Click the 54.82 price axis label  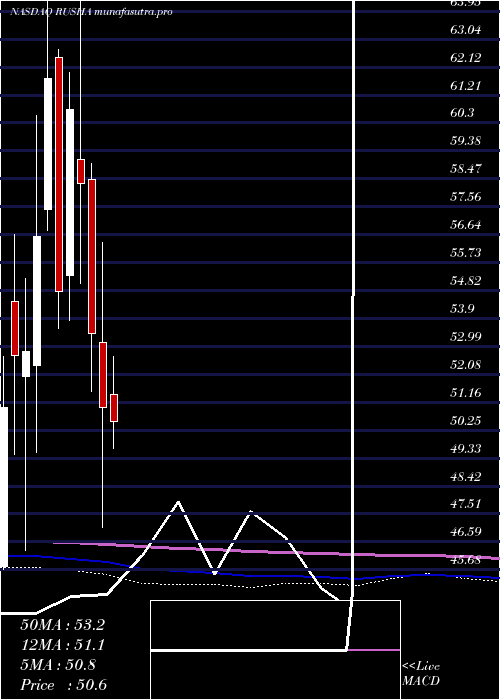(x=466, y=280)
